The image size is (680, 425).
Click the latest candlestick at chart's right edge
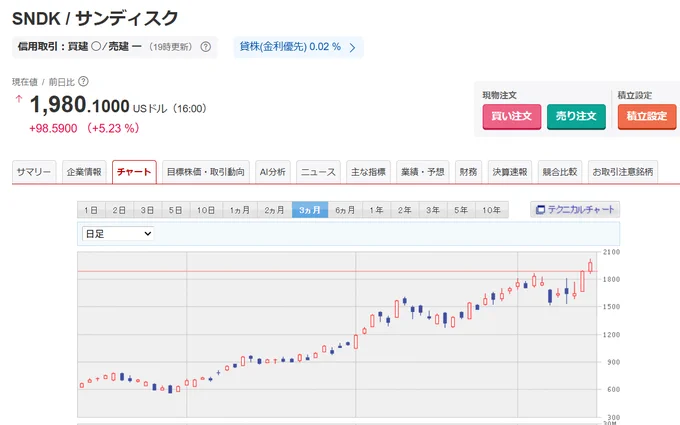590,266
